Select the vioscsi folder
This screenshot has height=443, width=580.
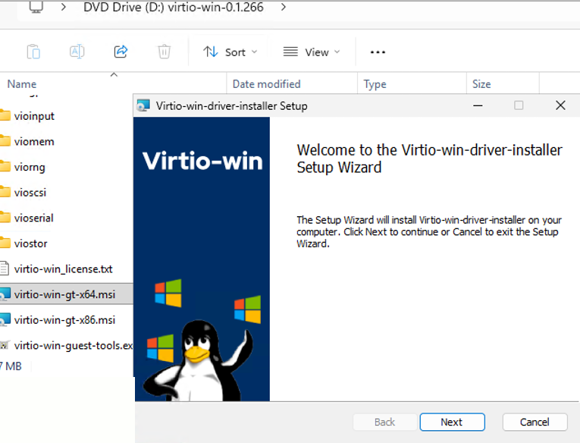click(x=30, y=193)
